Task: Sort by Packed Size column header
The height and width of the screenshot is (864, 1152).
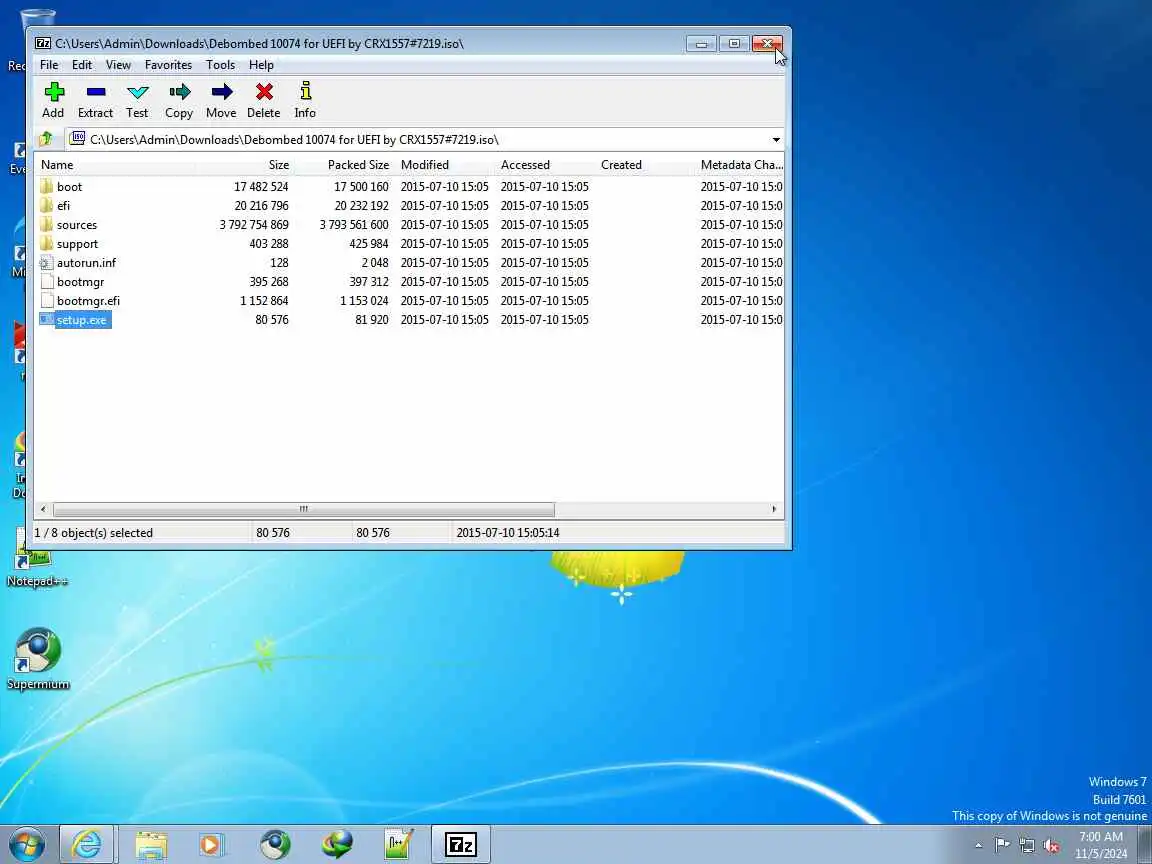Action: click(x=345, y=165)
